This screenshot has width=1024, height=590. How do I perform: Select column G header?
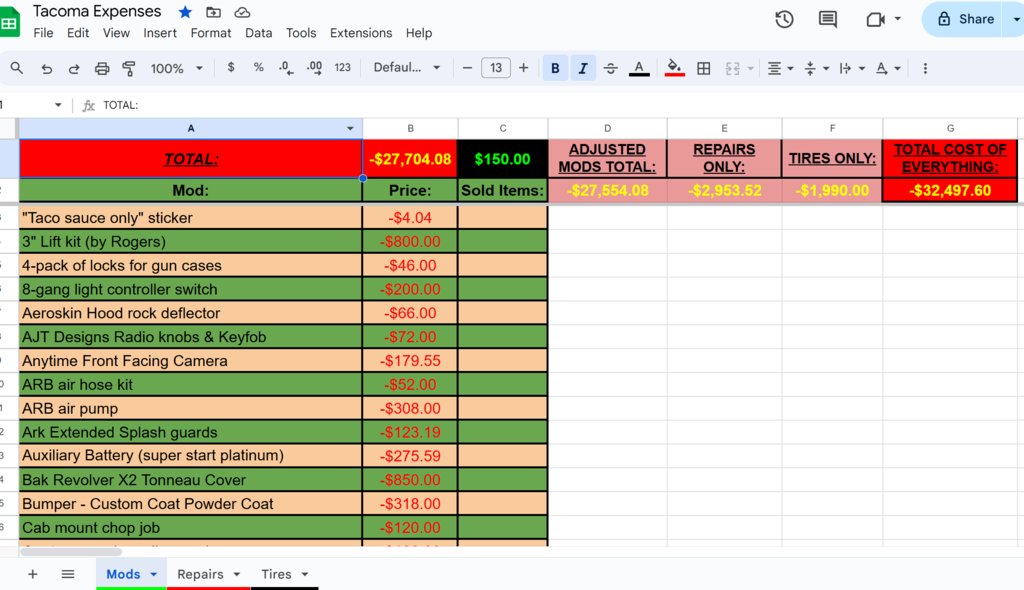pyautogui.click(x=950, y=128)
